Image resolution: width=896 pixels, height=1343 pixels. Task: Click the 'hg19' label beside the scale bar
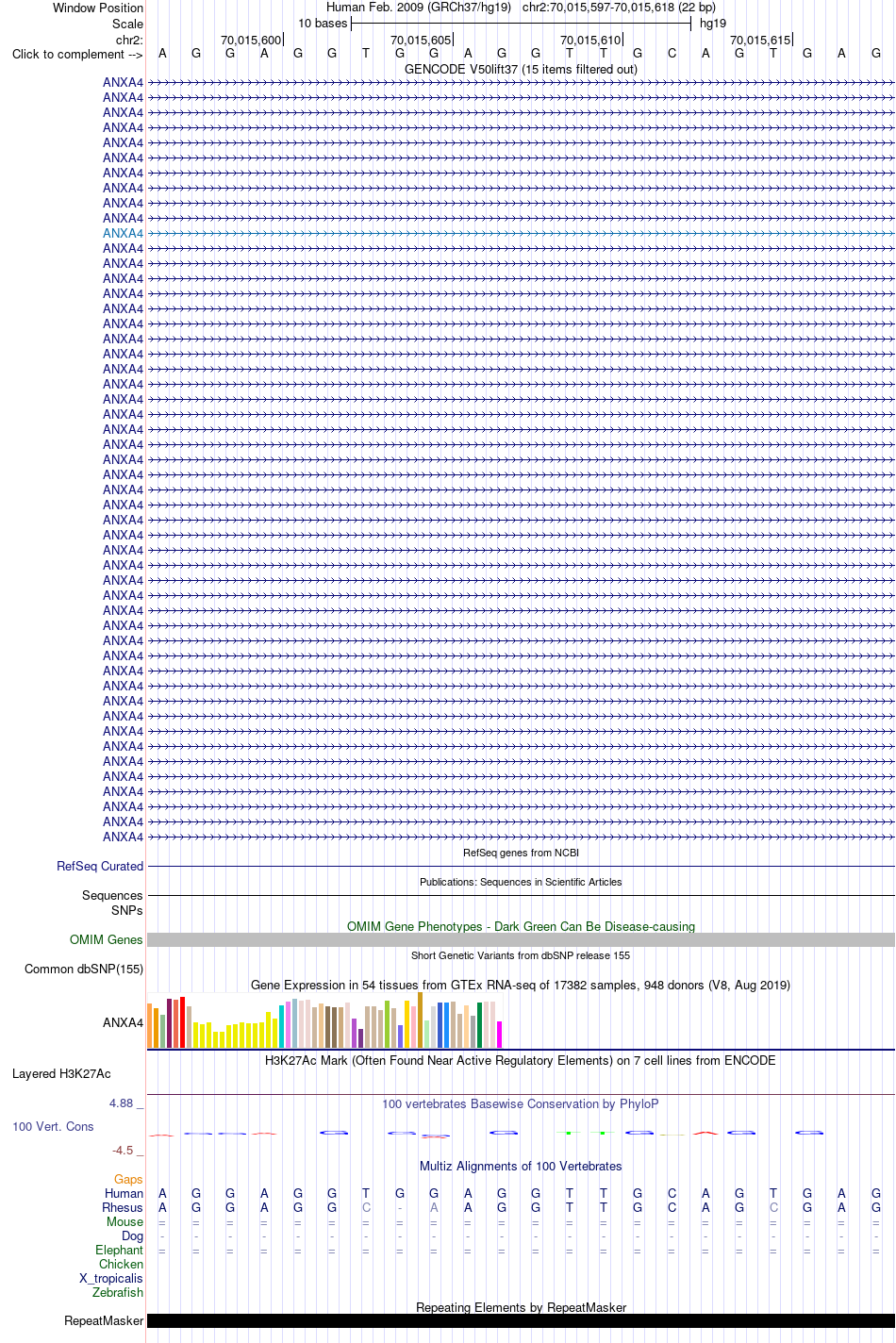click(x=713, y=24)
